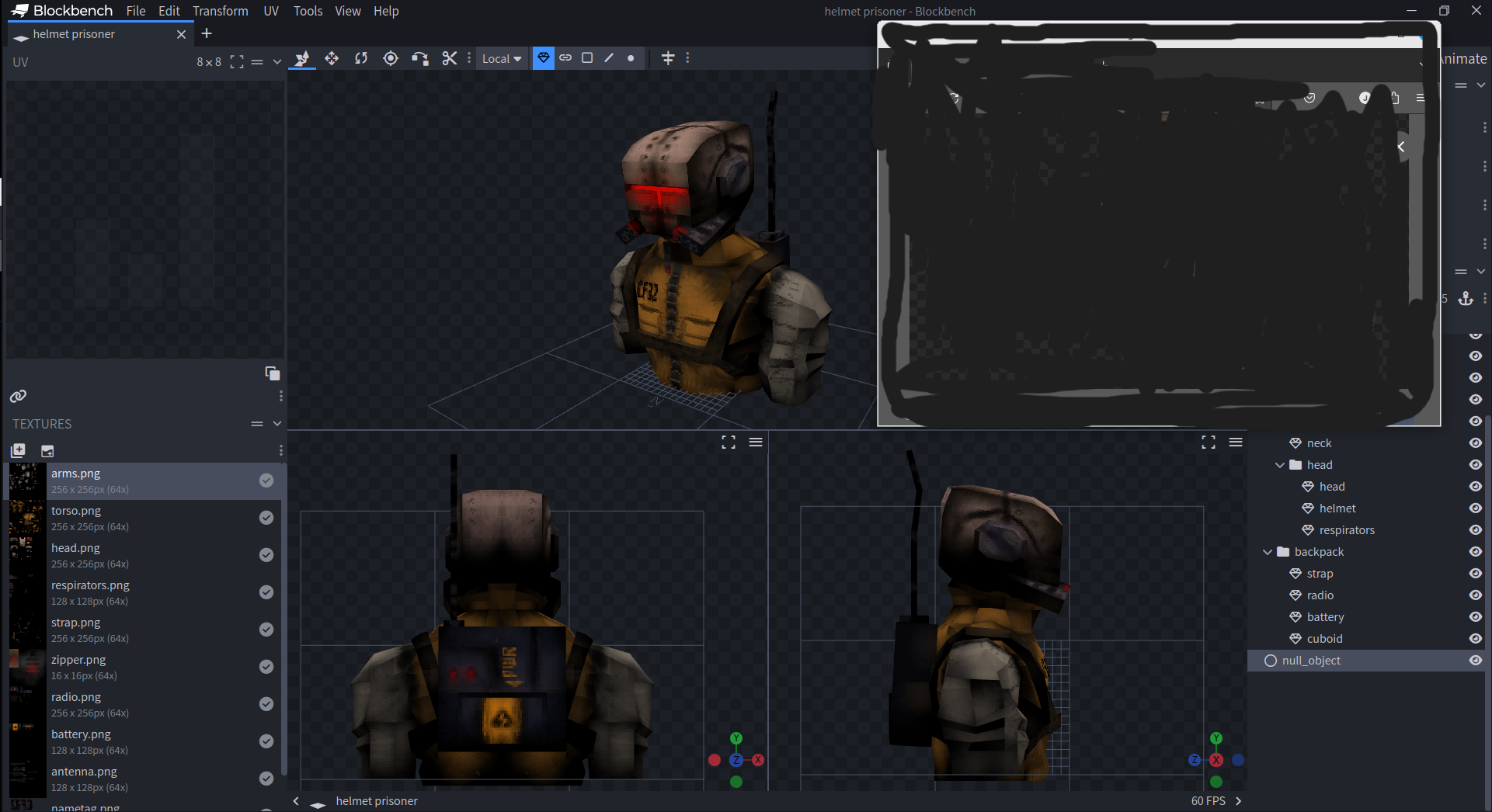Switch to vertex selection mode
Image resolution: width=1492 pixels, height=812 pixels.
point(631,57)
